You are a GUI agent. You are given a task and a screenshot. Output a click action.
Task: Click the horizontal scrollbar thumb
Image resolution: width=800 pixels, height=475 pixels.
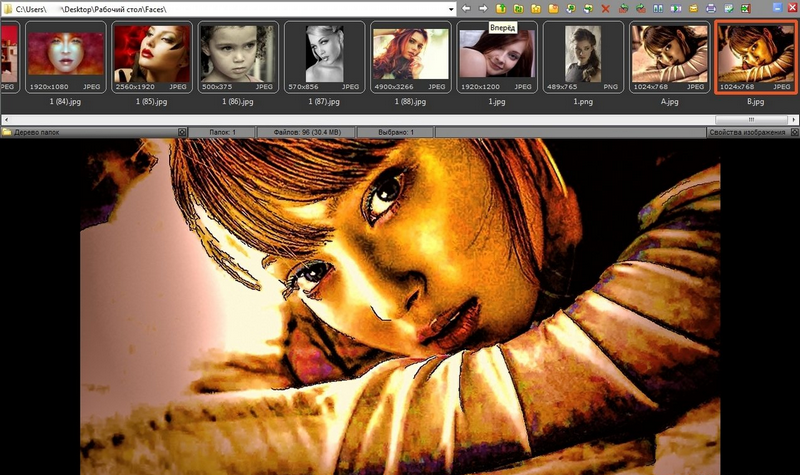(x=751, y=120)
